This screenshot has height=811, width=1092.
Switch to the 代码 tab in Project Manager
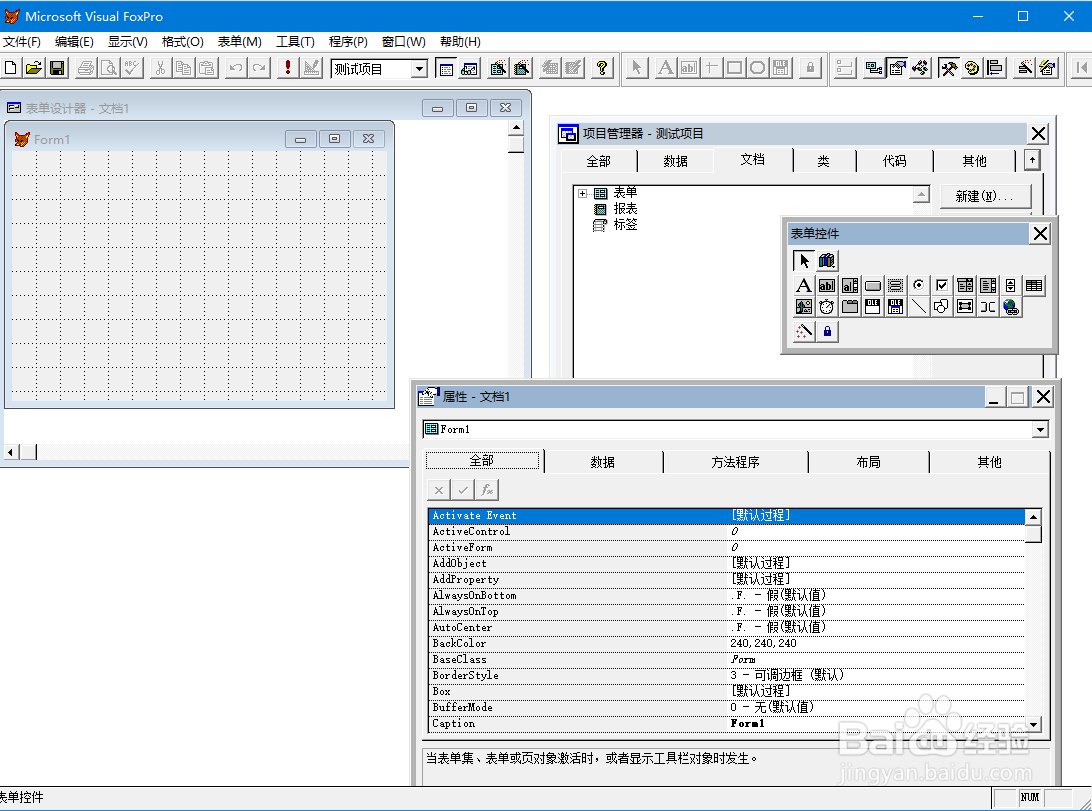click(x=895, y=161)
